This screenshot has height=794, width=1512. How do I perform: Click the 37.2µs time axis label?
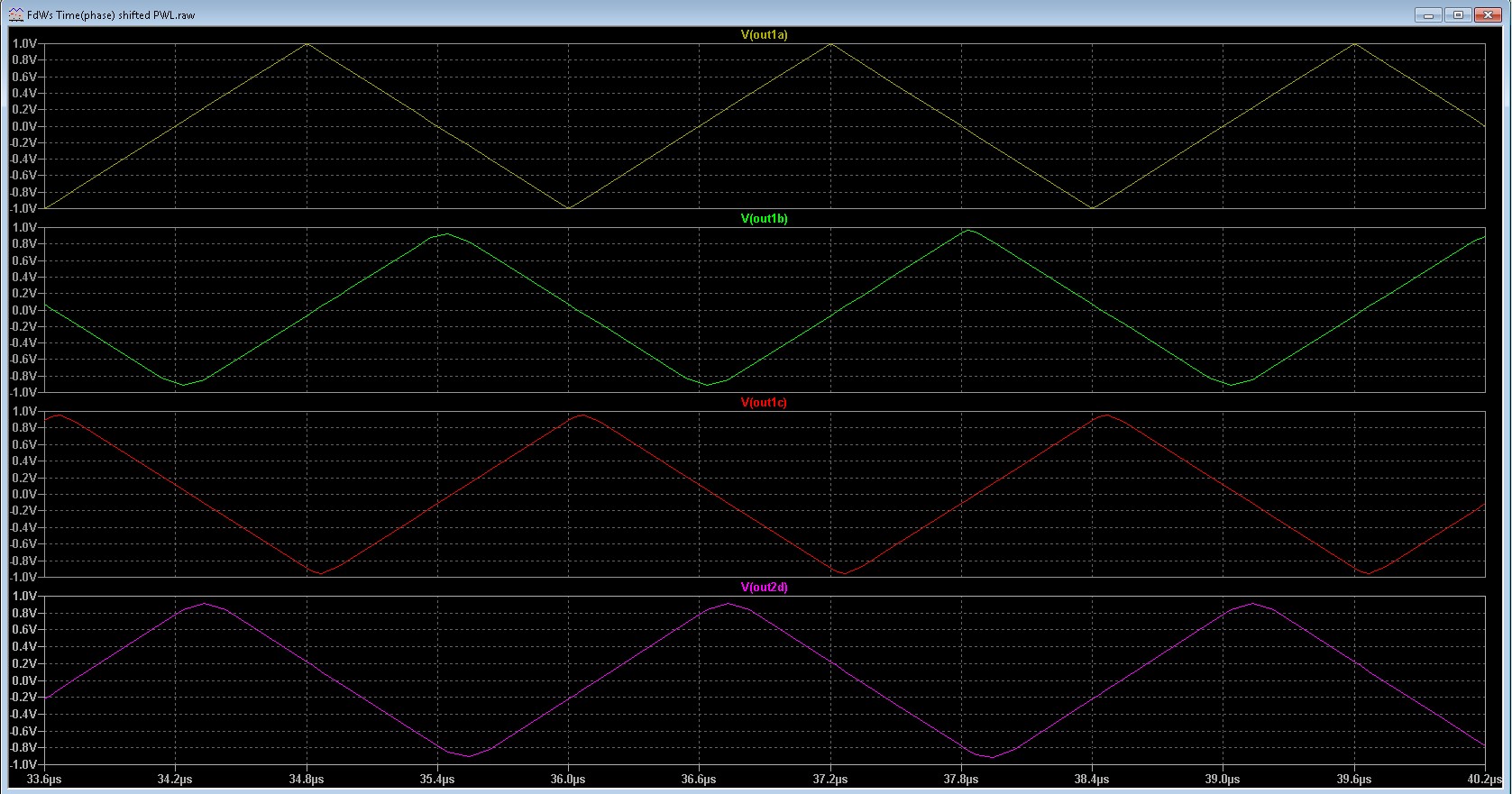coord(830,779)
